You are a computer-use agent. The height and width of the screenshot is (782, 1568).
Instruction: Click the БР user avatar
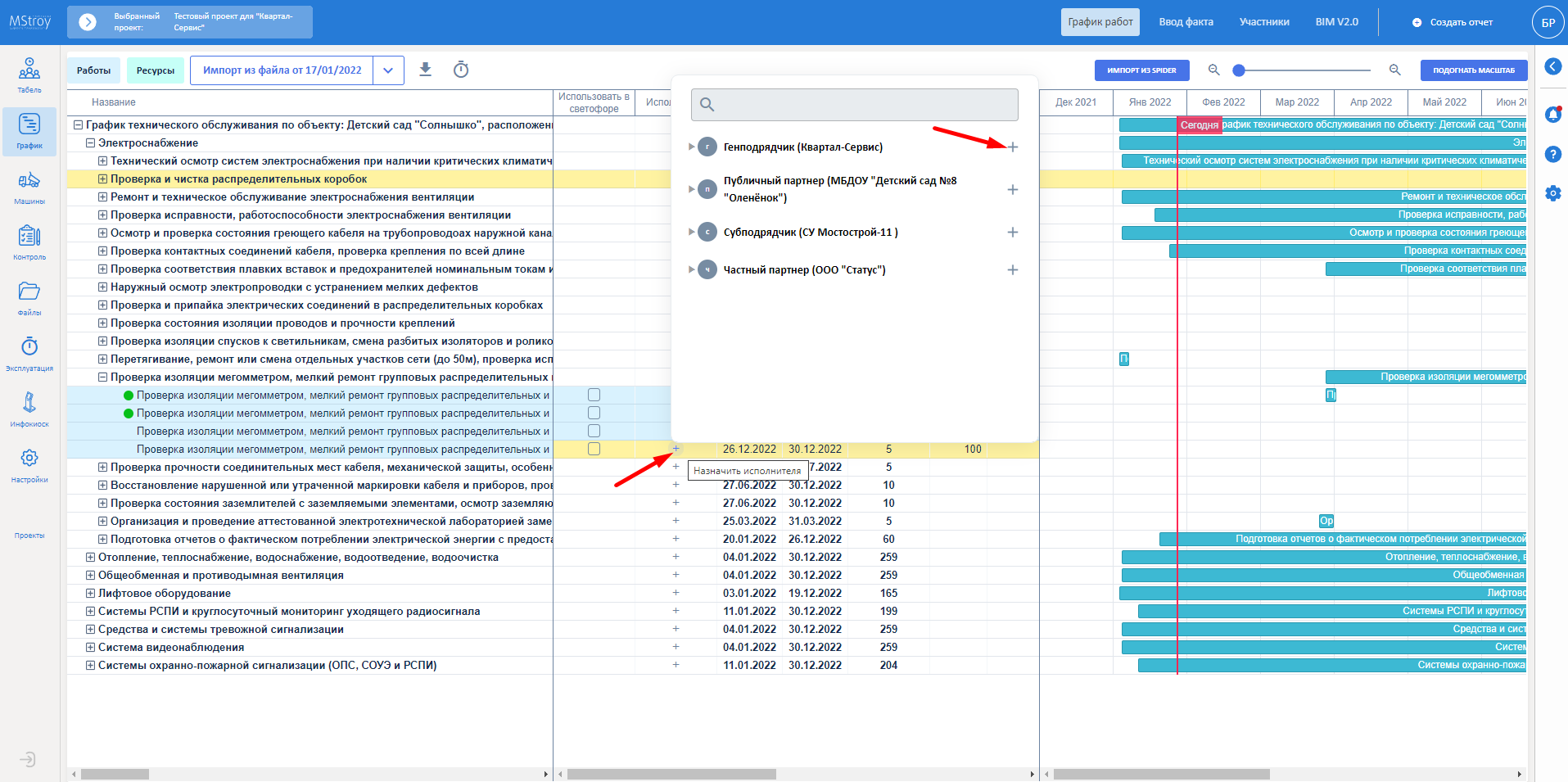(1548, 22)
